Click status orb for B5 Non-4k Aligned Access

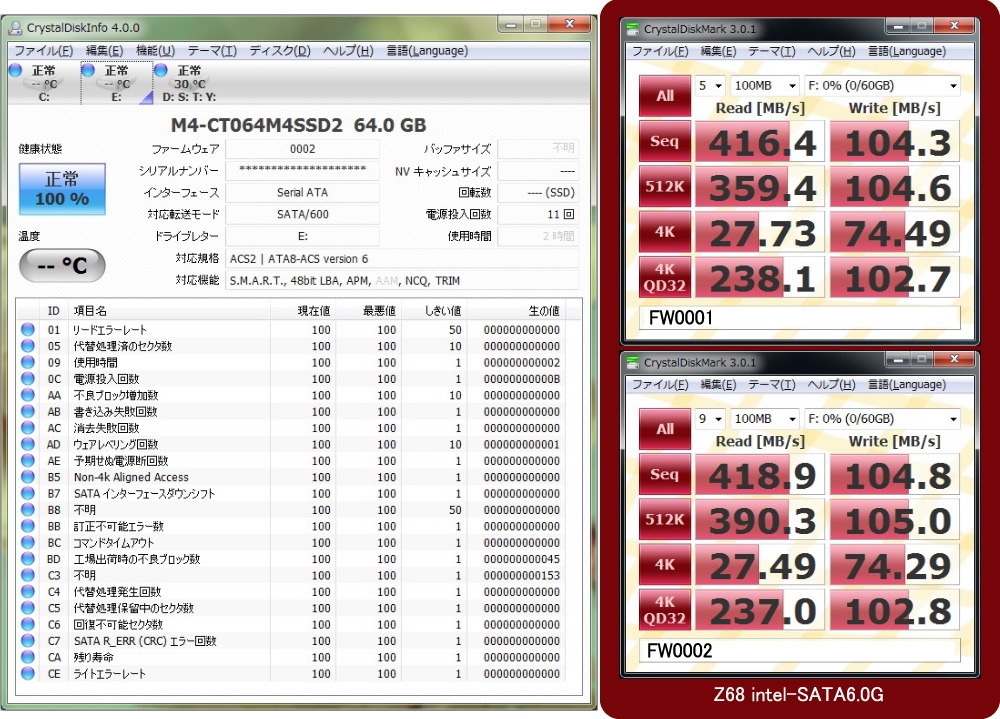click(x=27, y=477)
